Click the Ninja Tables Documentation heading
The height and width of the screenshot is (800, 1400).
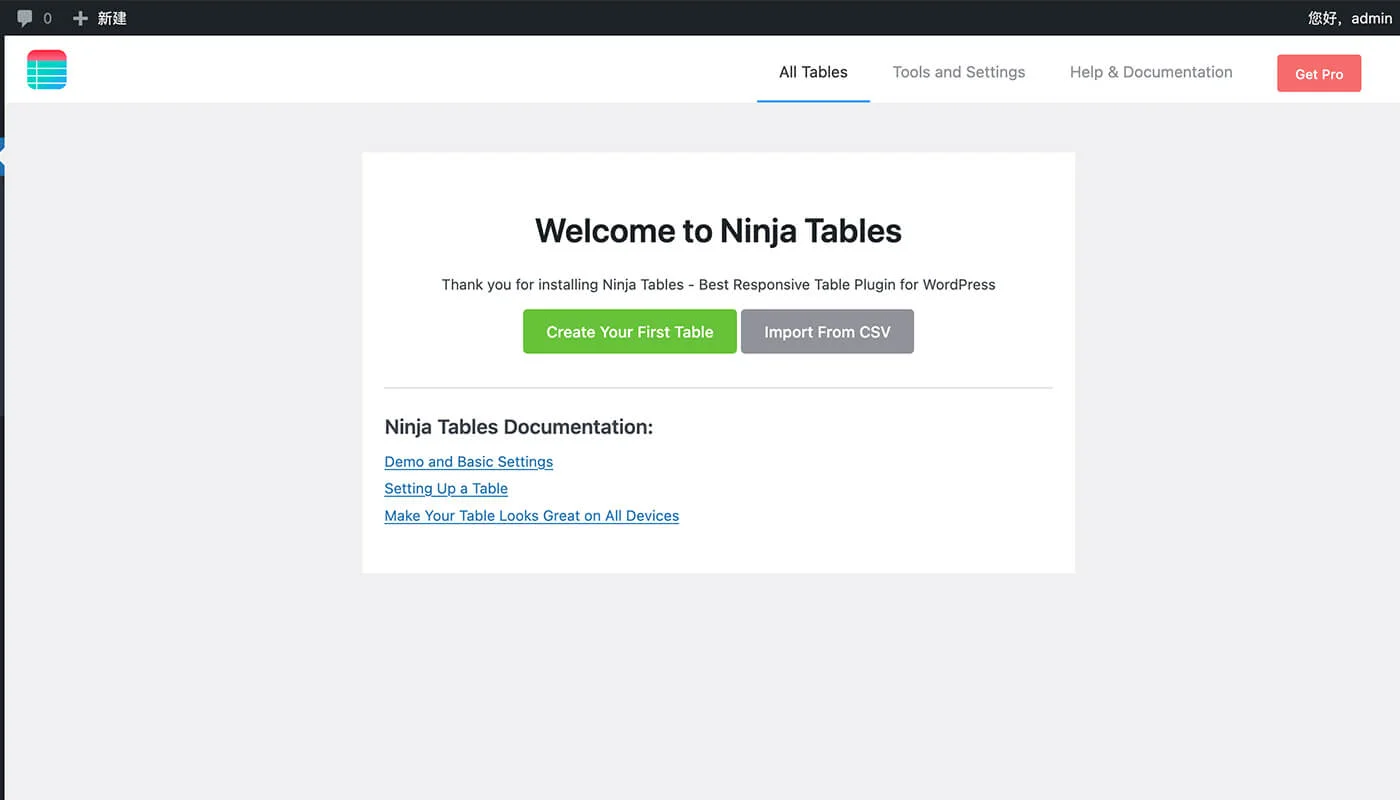click(x=518, y=427)
